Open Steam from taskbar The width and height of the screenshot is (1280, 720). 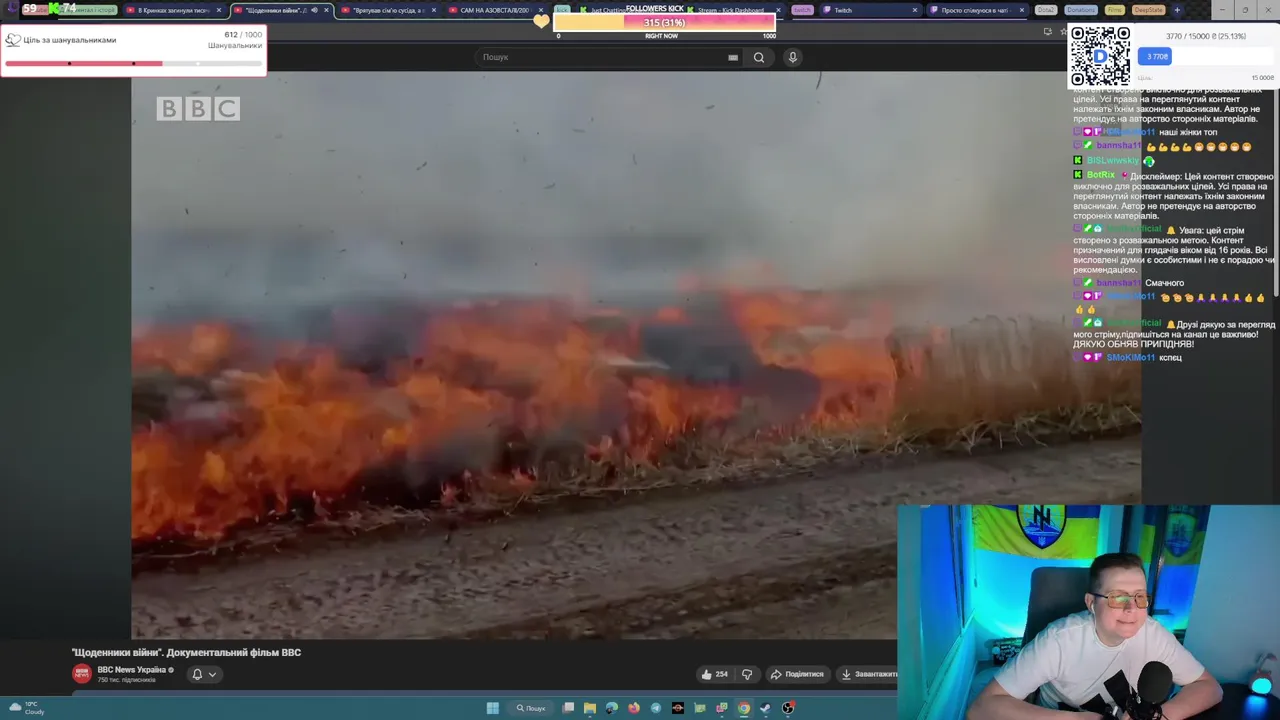click(766, 708)
